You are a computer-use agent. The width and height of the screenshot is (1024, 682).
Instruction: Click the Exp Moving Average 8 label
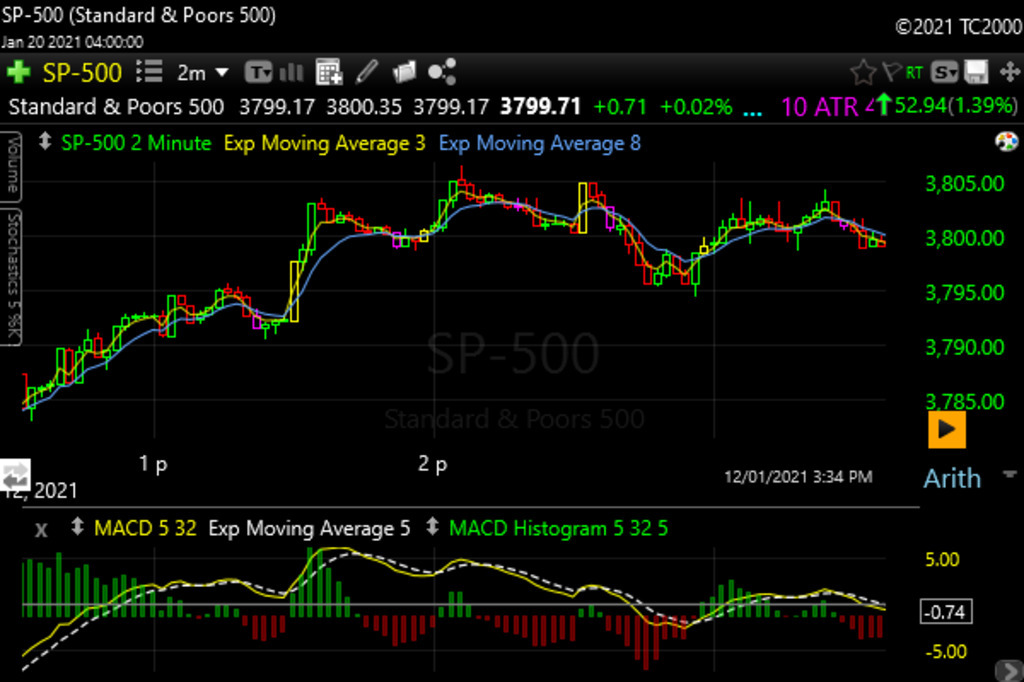click(x=540, y=143)
